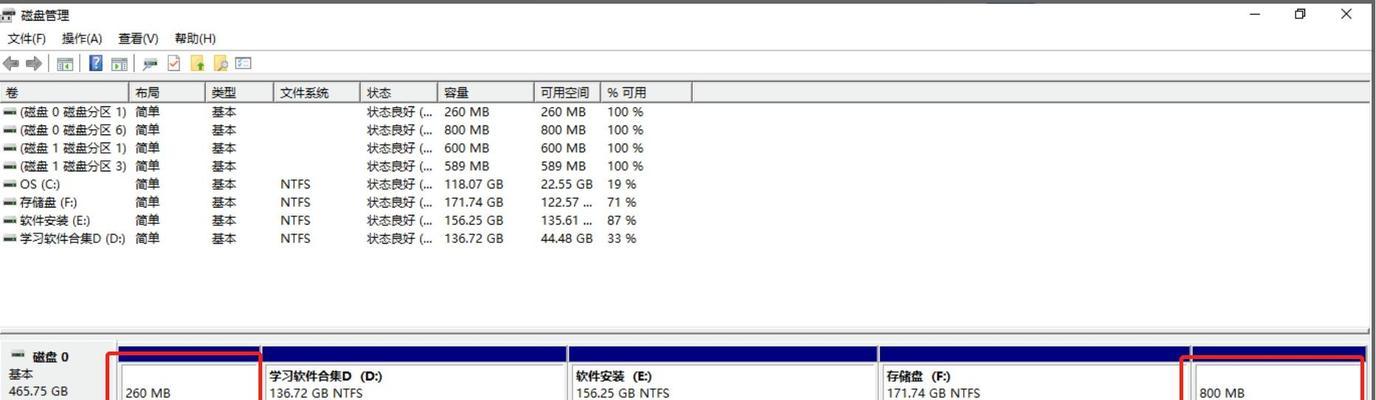Select the OS (C:) volume name
1376x400 pixels.
40,184
